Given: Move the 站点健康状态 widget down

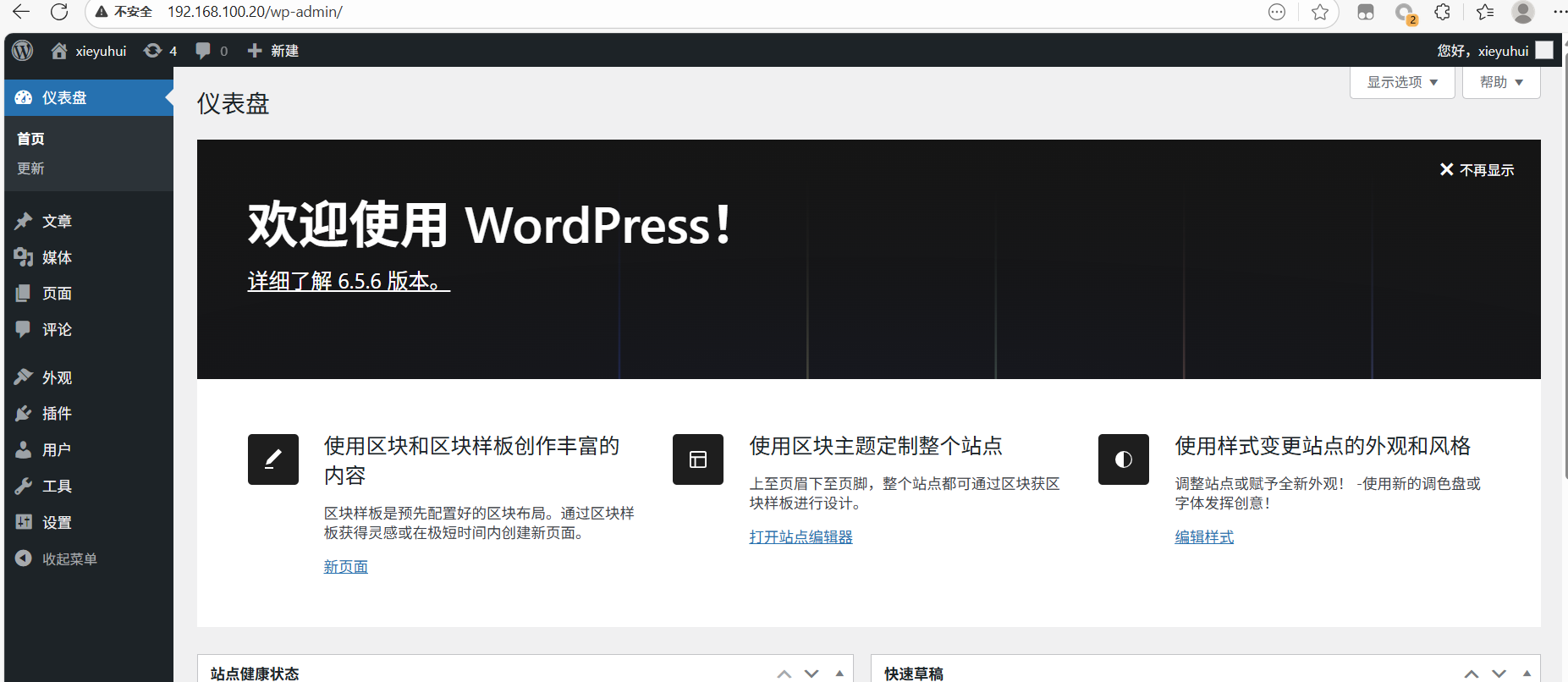Looking at the screenshot, I should (x=812, y=674).
